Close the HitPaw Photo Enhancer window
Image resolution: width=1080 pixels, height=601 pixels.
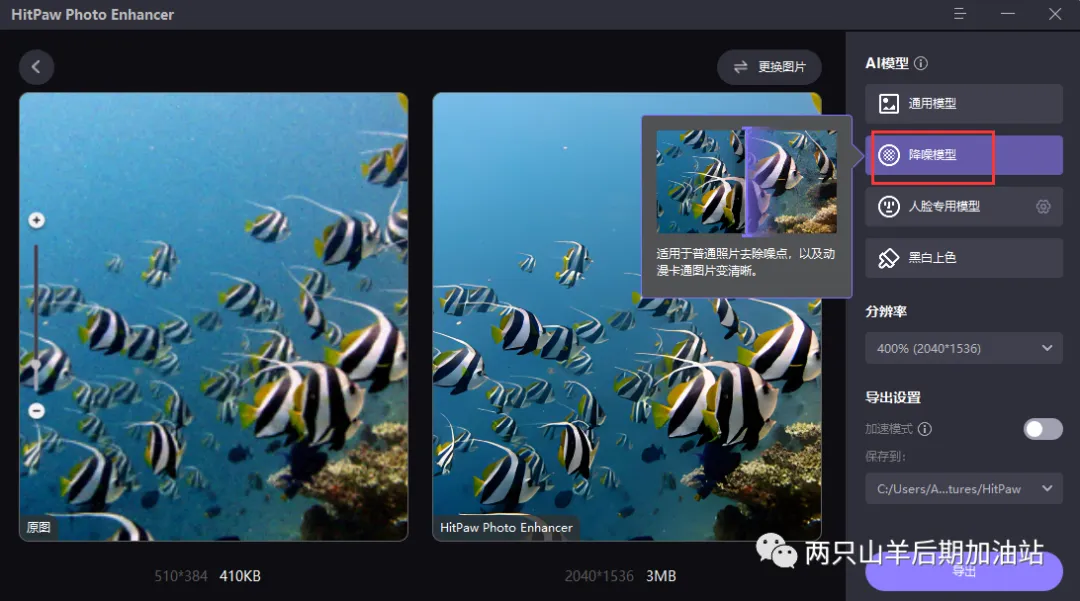[x=1055, y=14]
